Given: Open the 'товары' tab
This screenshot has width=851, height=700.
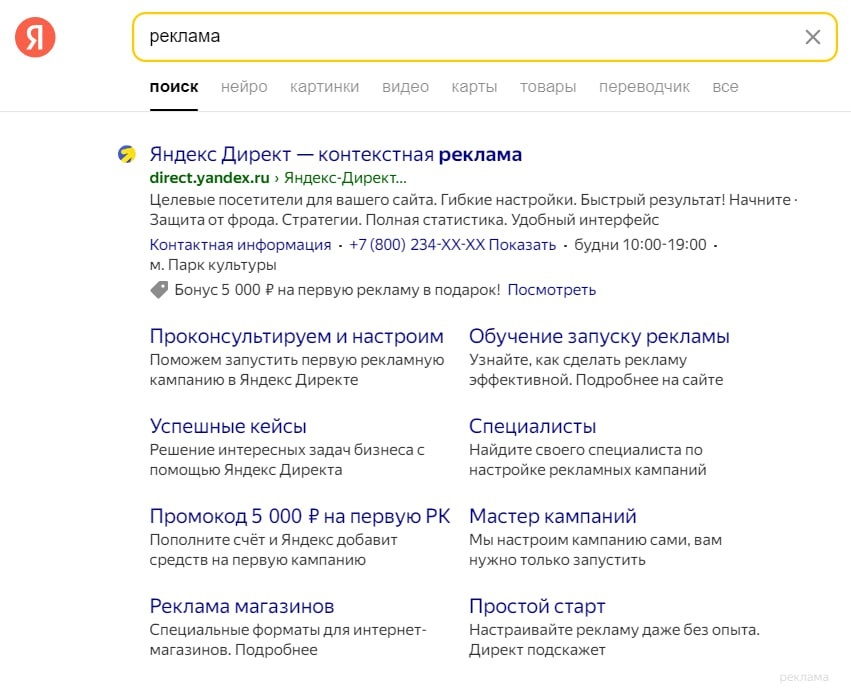Looking at the screenshot, I should pos(547,87).
